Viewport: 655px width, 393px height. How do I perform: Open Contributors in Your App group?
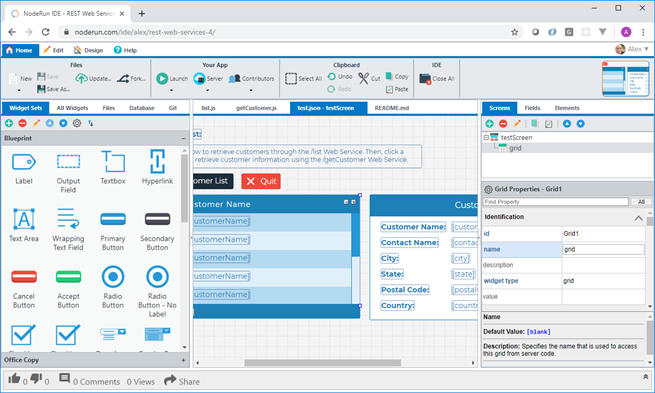pos(251,79)
